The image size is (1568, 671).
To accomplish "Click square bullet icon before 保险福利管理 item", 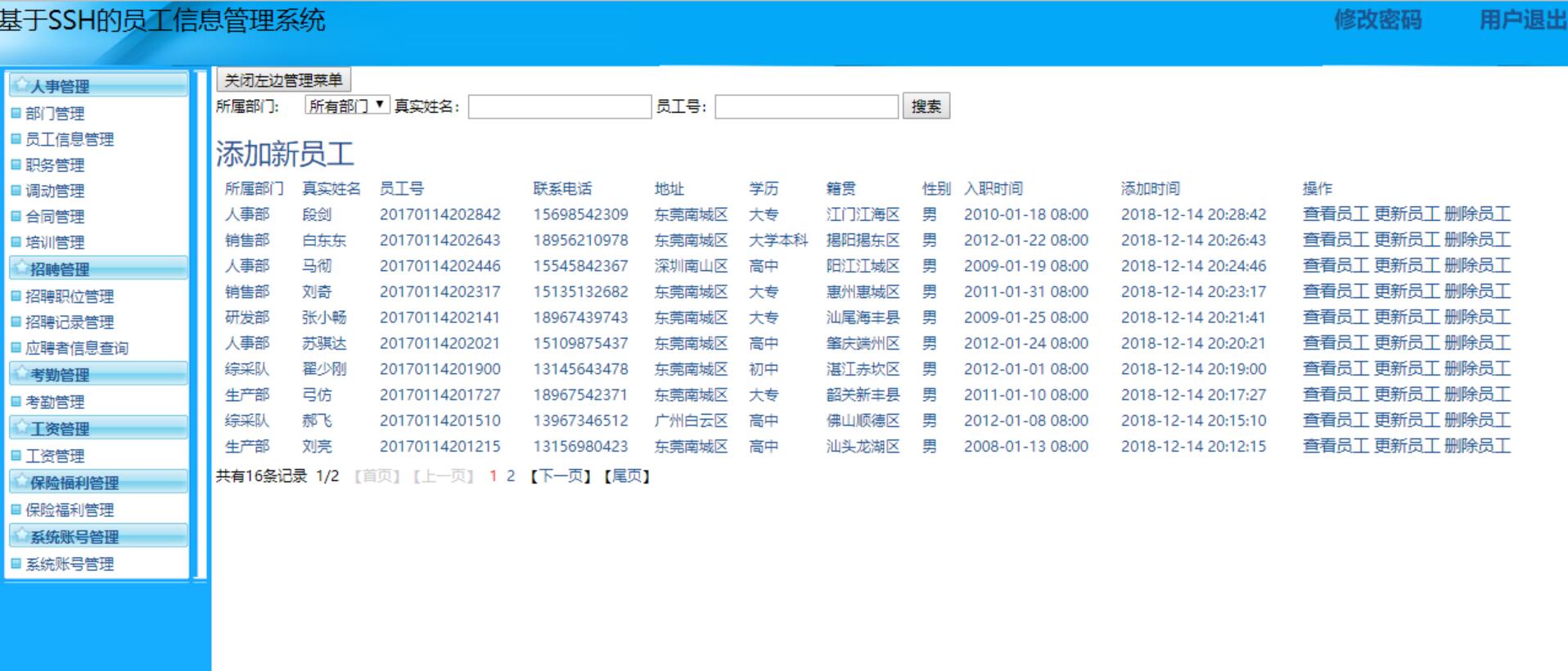I will click(x=16, y=510).
